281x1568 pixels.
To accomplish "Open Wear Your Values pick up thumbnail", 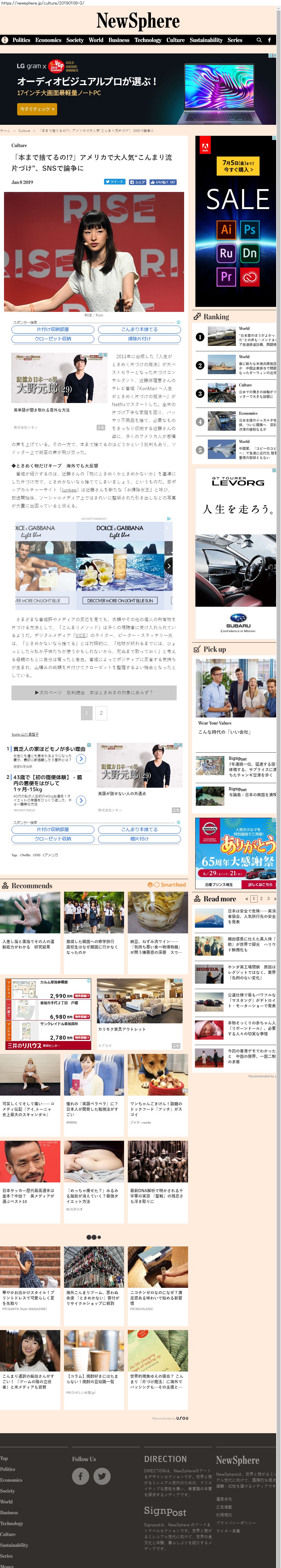I will coord(236,688).
